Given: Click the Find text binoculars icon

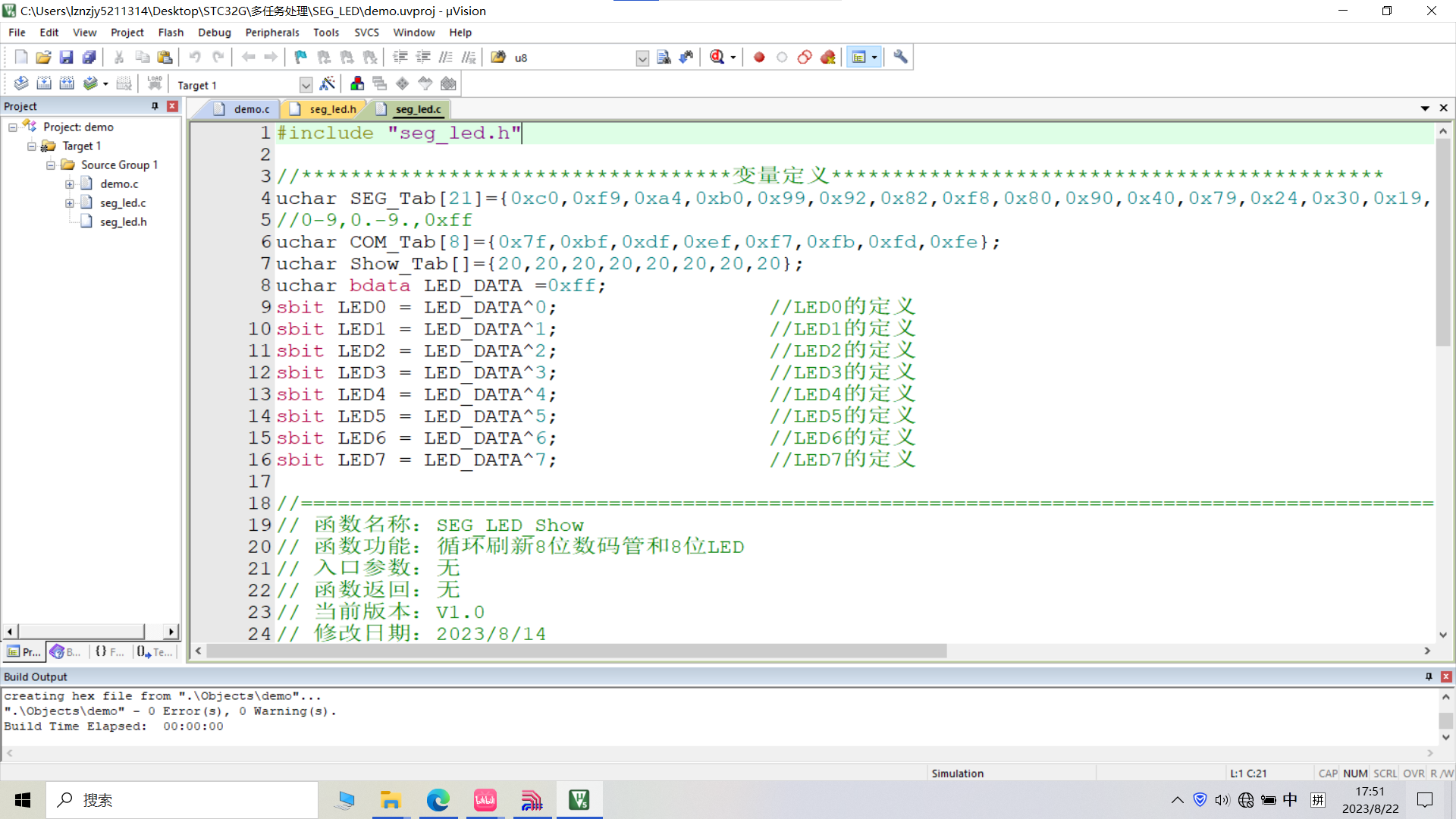Looking at the screenshot, I should click(664, 57).
